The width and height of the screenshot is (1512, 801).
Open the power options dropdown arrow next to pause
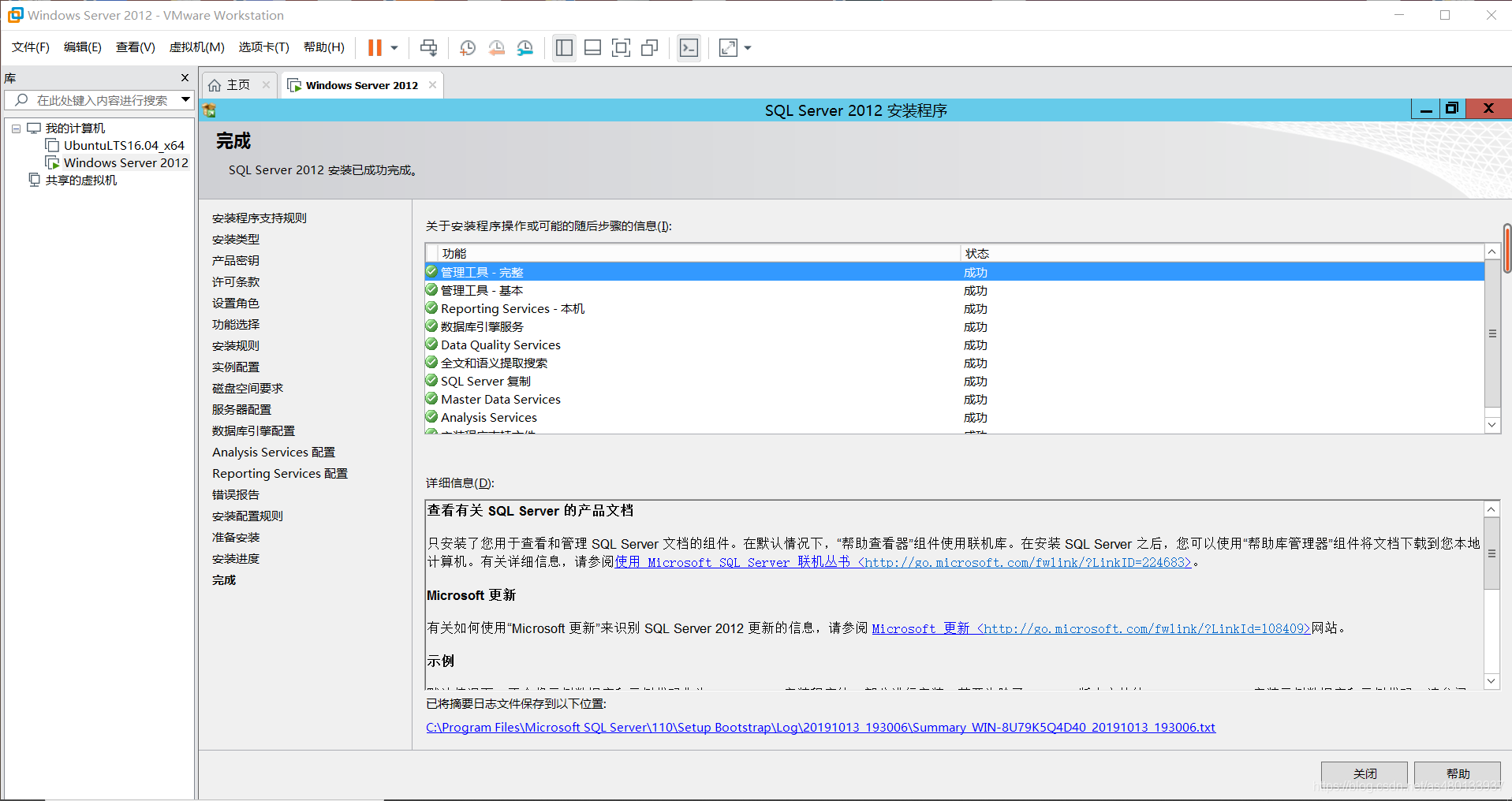coord(394,48)
